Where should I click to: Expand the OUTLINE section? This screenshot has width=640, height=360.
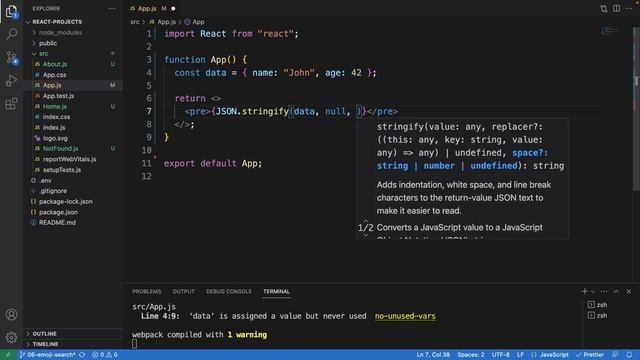[x=44, y=333]
